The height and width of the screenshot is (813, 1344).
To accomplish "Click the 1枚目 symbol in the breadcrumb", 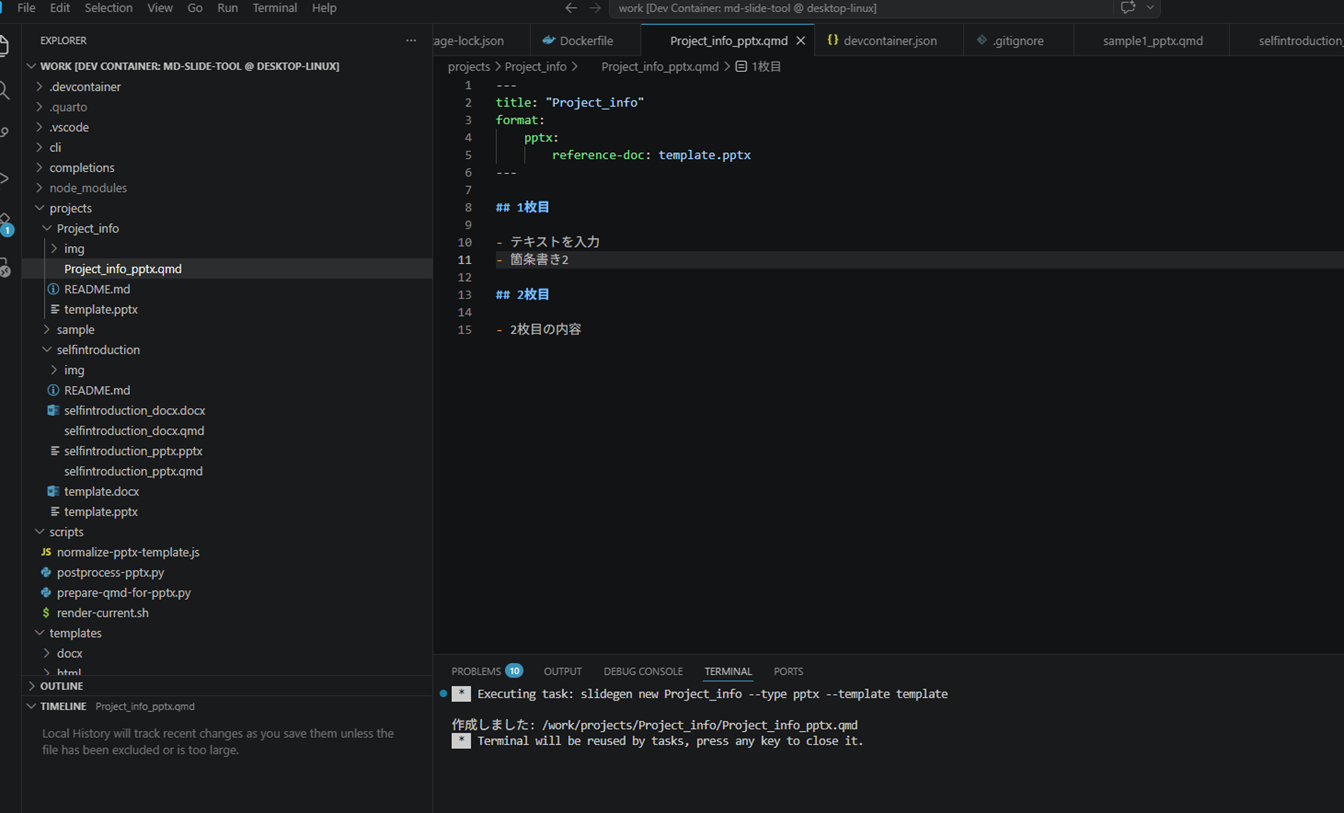I will coord(759,67).
